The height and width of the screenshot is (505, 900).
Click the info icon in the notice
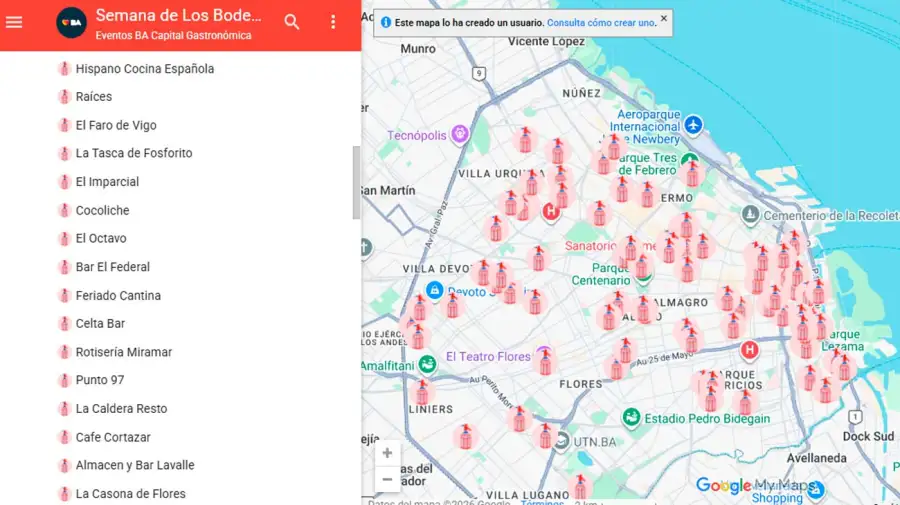coord(386,22)
